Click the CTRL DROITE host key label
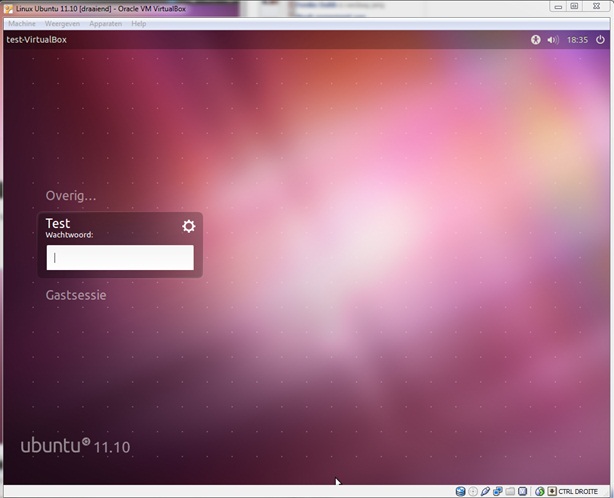The image size is (614, 498). tap(578, 491)
